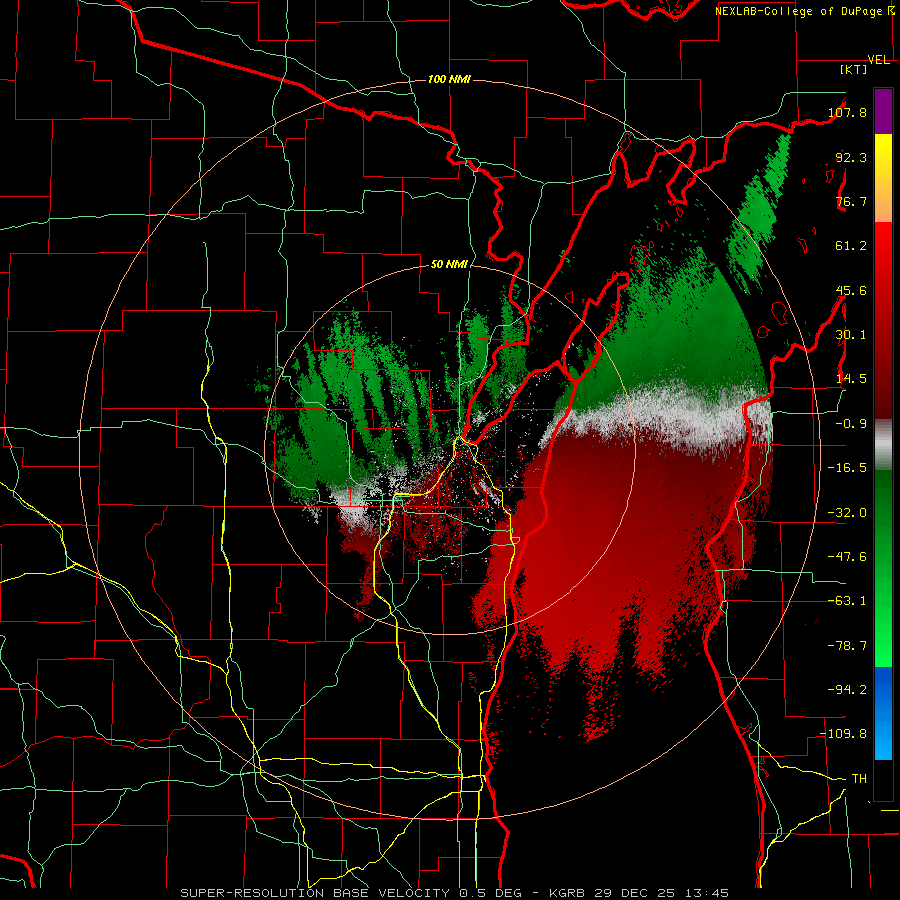The height and width of the screenshot is (900, 900).
Task: Click the [KT] units label
Action: point(854,69)
